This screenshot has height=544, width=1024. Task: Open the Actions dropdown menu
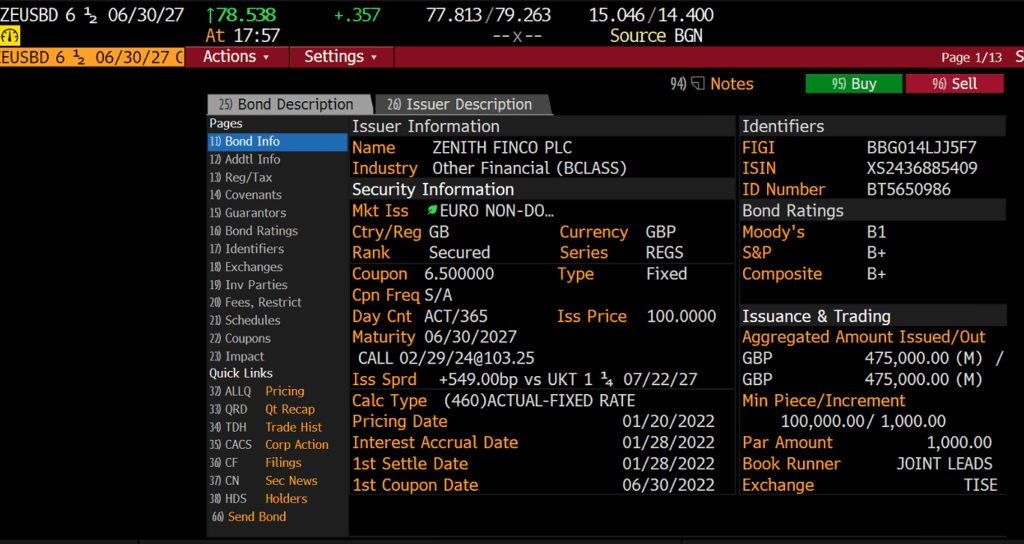pos(237,57)
